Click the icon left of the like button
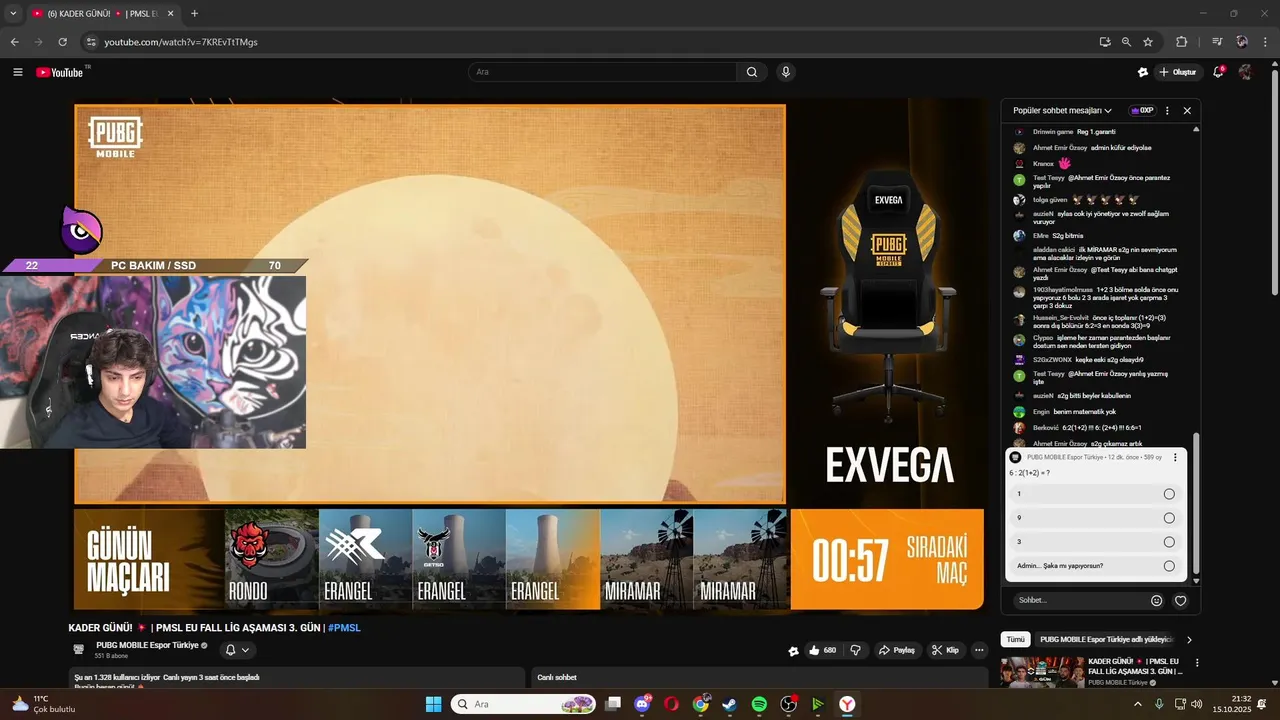This screenshot has height=720, width=1280. tap(794, 651)
